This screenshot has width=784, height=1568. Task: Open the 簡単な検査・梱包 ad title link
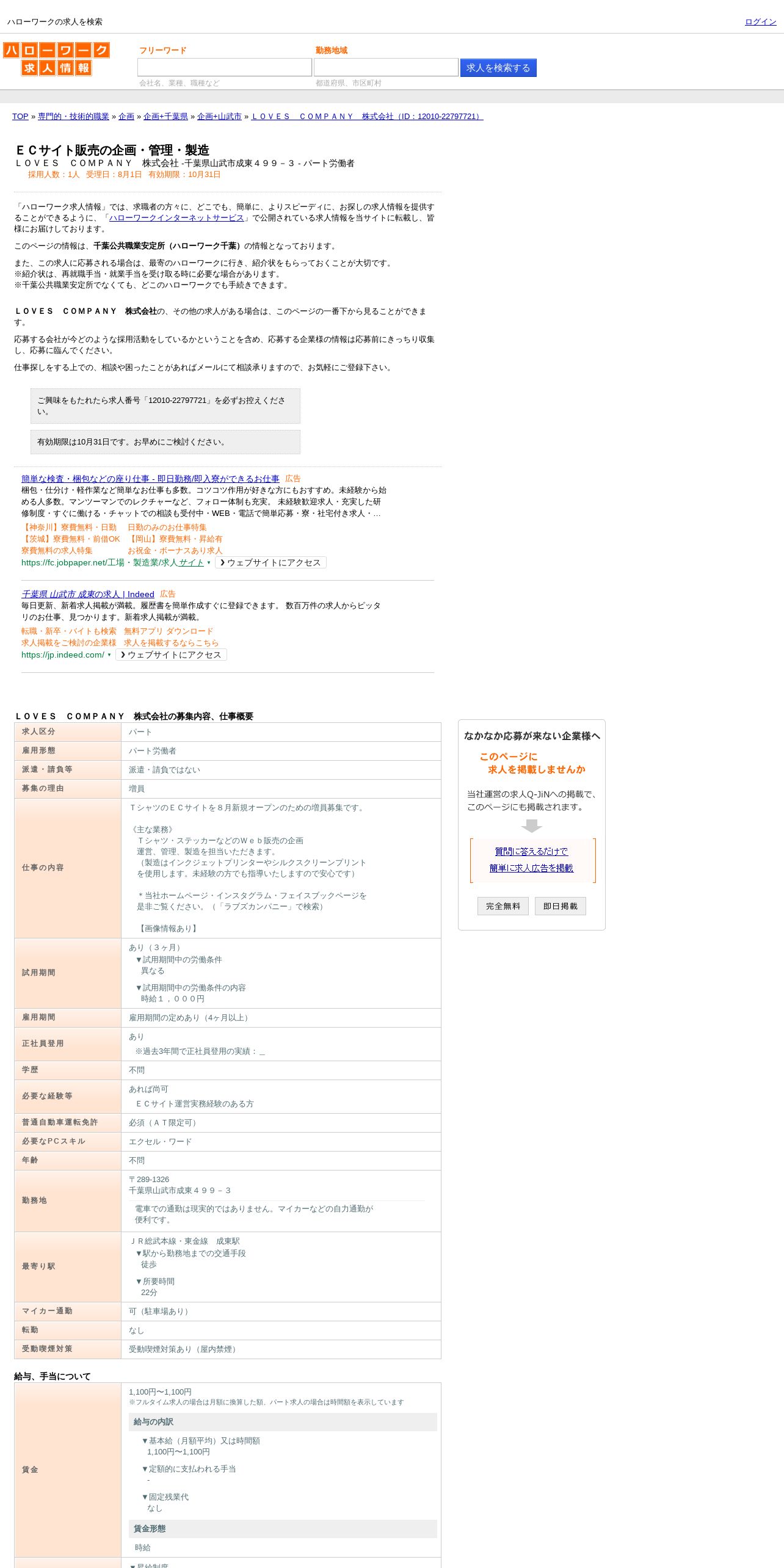point(150,479)
